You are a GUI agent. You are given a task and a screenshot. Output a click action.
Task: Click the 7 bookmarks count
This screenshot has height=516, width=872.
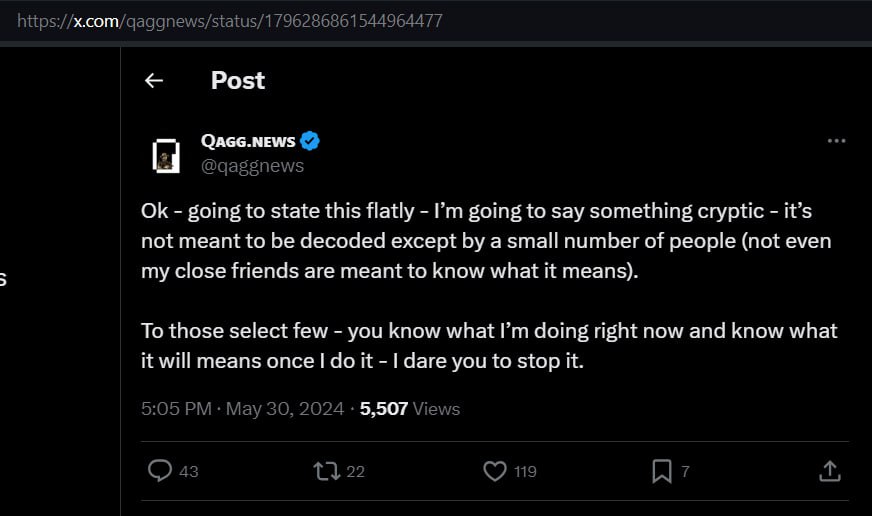[x=685, y=472]
